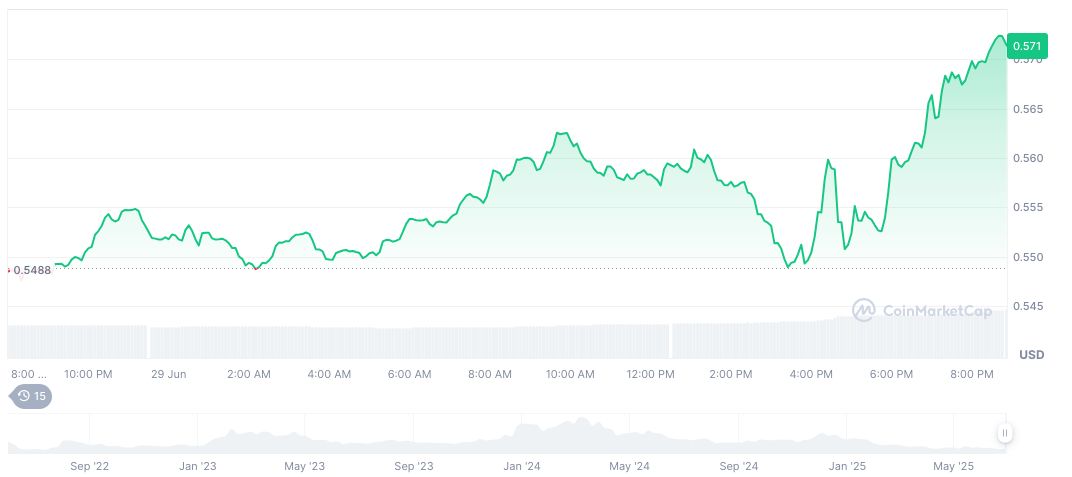Click the USD currency label
The height and width of the screenshot is (477, 1072).
(x=1031, y=355)
